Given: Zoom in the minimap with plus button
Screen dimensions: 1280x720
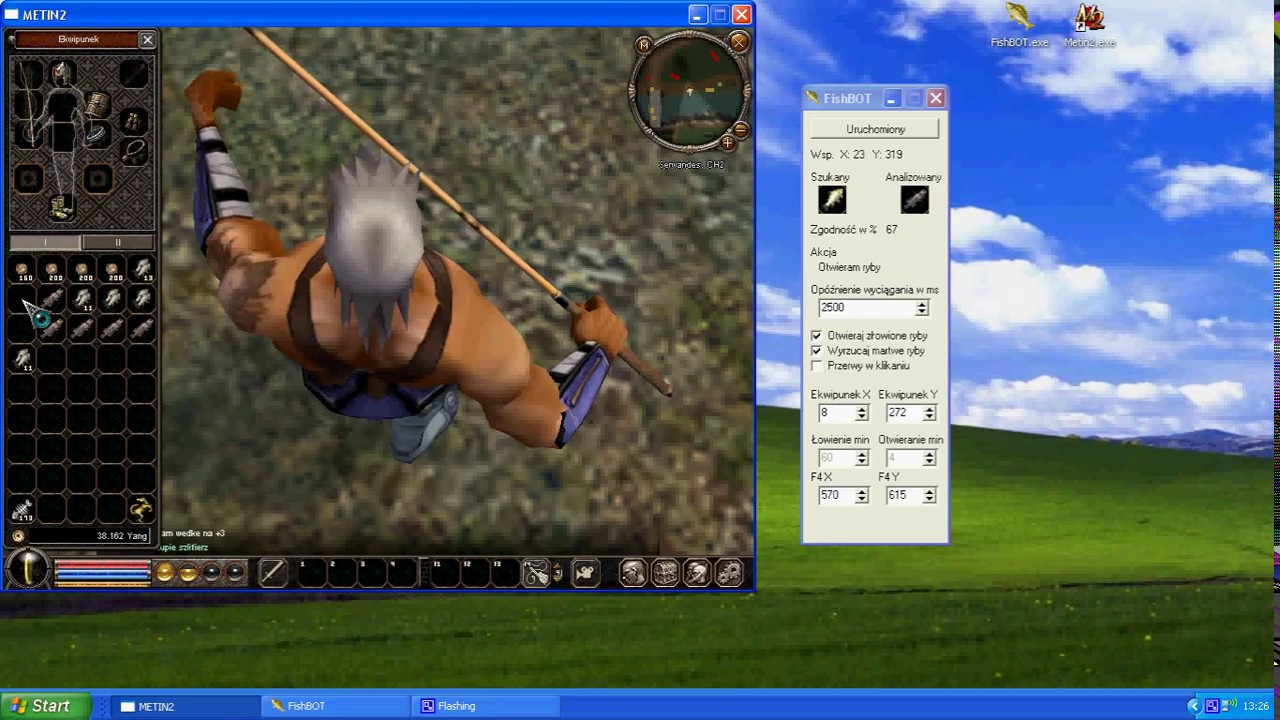Looking at the screenshot, I should 727,144.
